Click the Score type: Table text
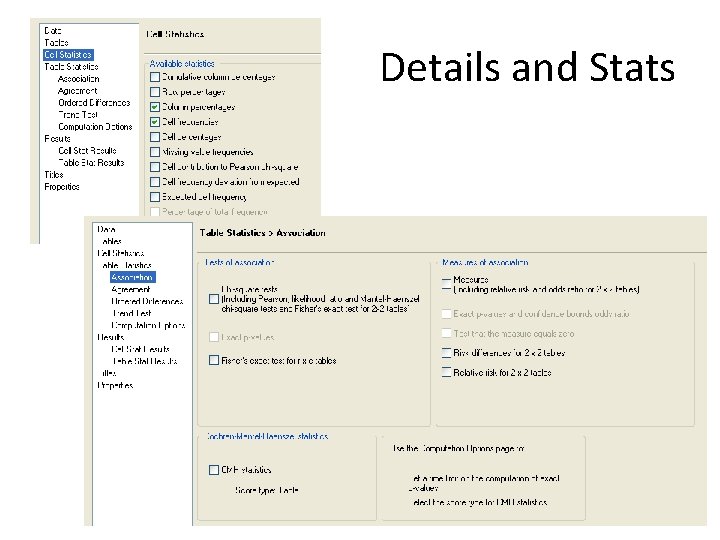Screen dimensions: 720x540 [x=266, y=490]
